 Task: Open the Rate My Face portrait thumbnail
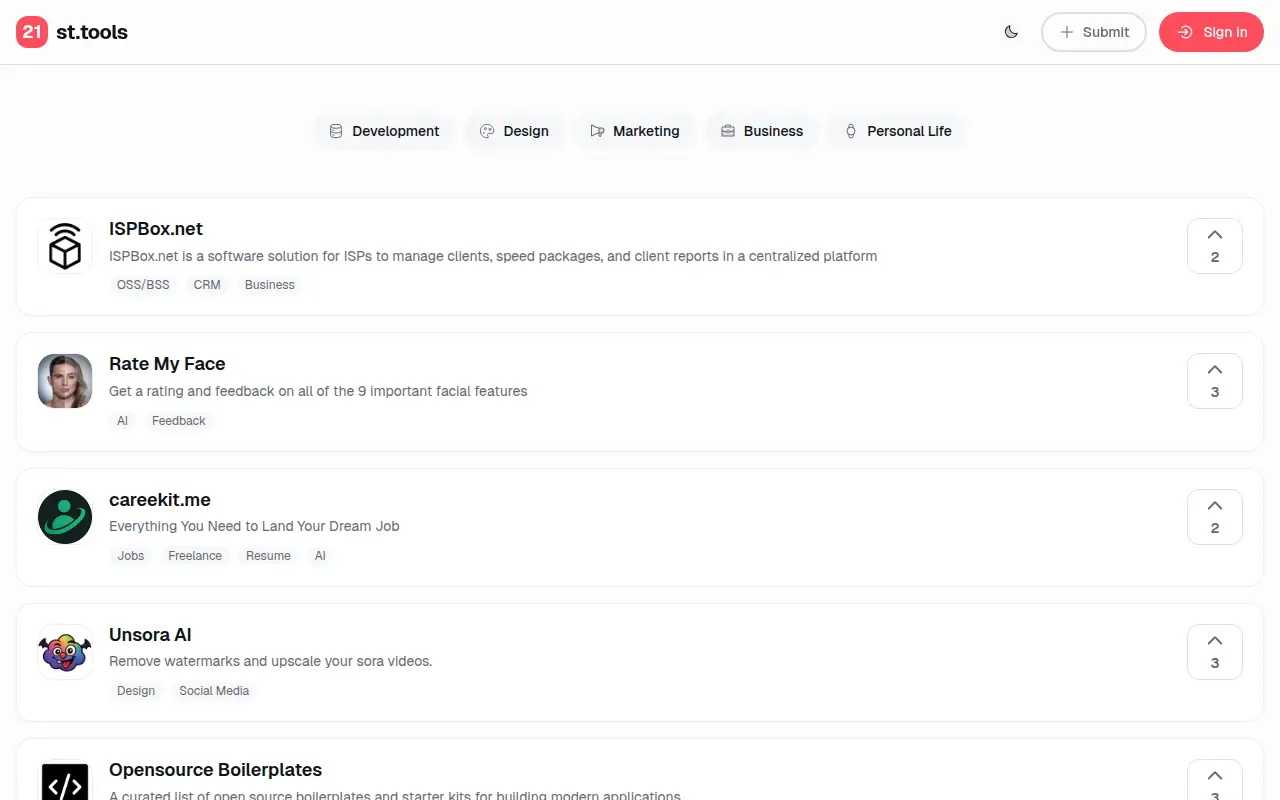65,381
